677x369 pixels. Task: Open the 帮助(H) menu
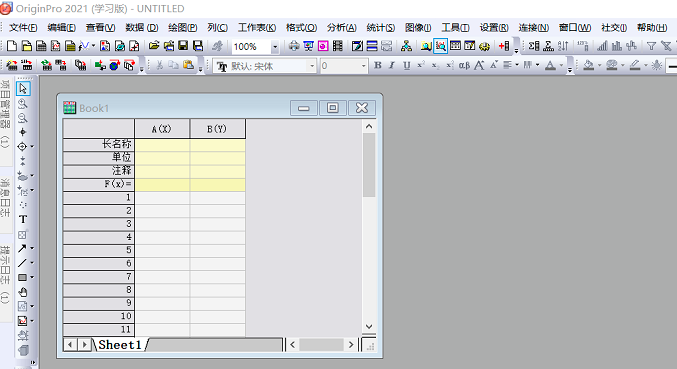click(652, 28)
